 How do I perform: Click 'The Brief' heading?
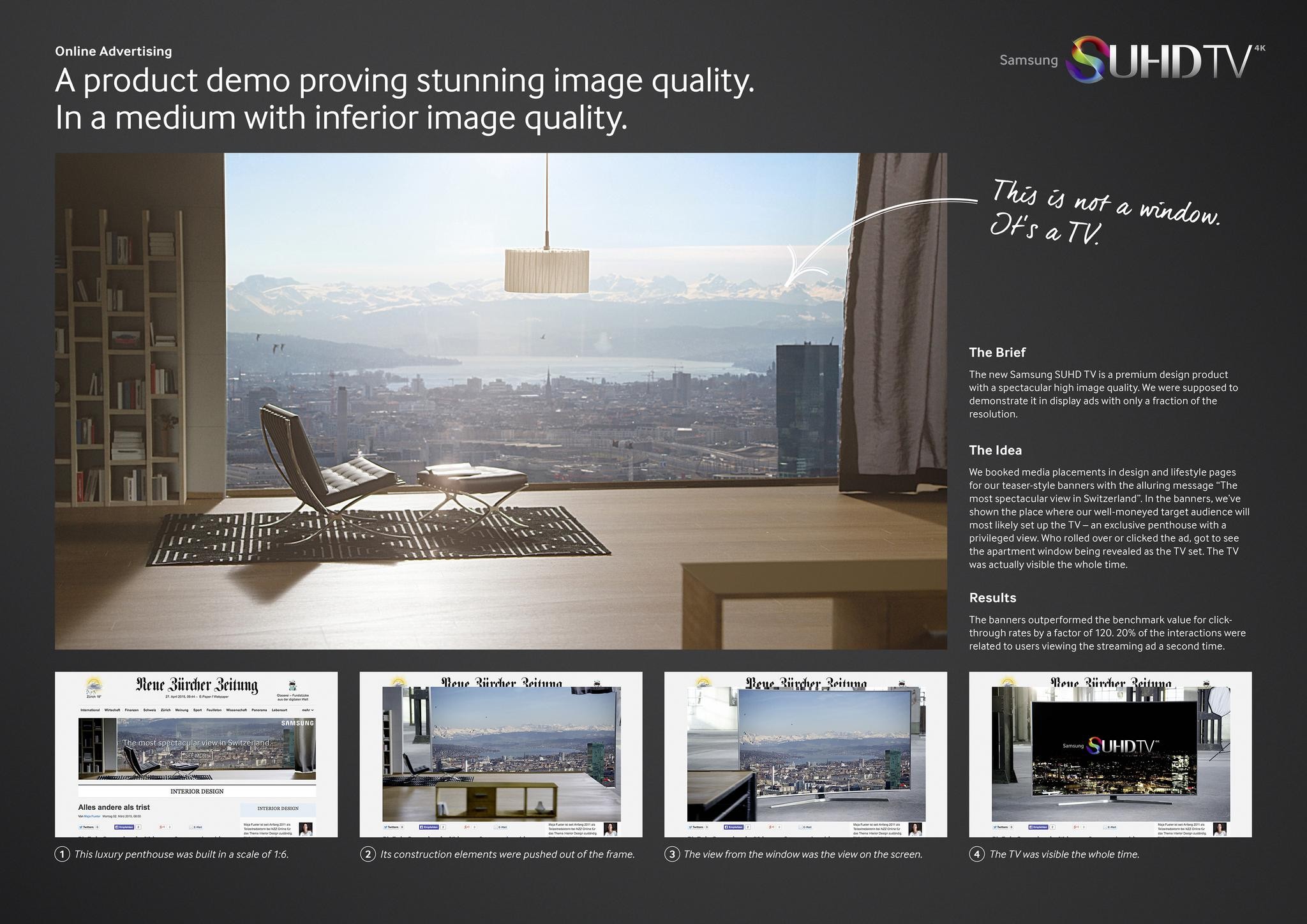[x=997, y=352]
